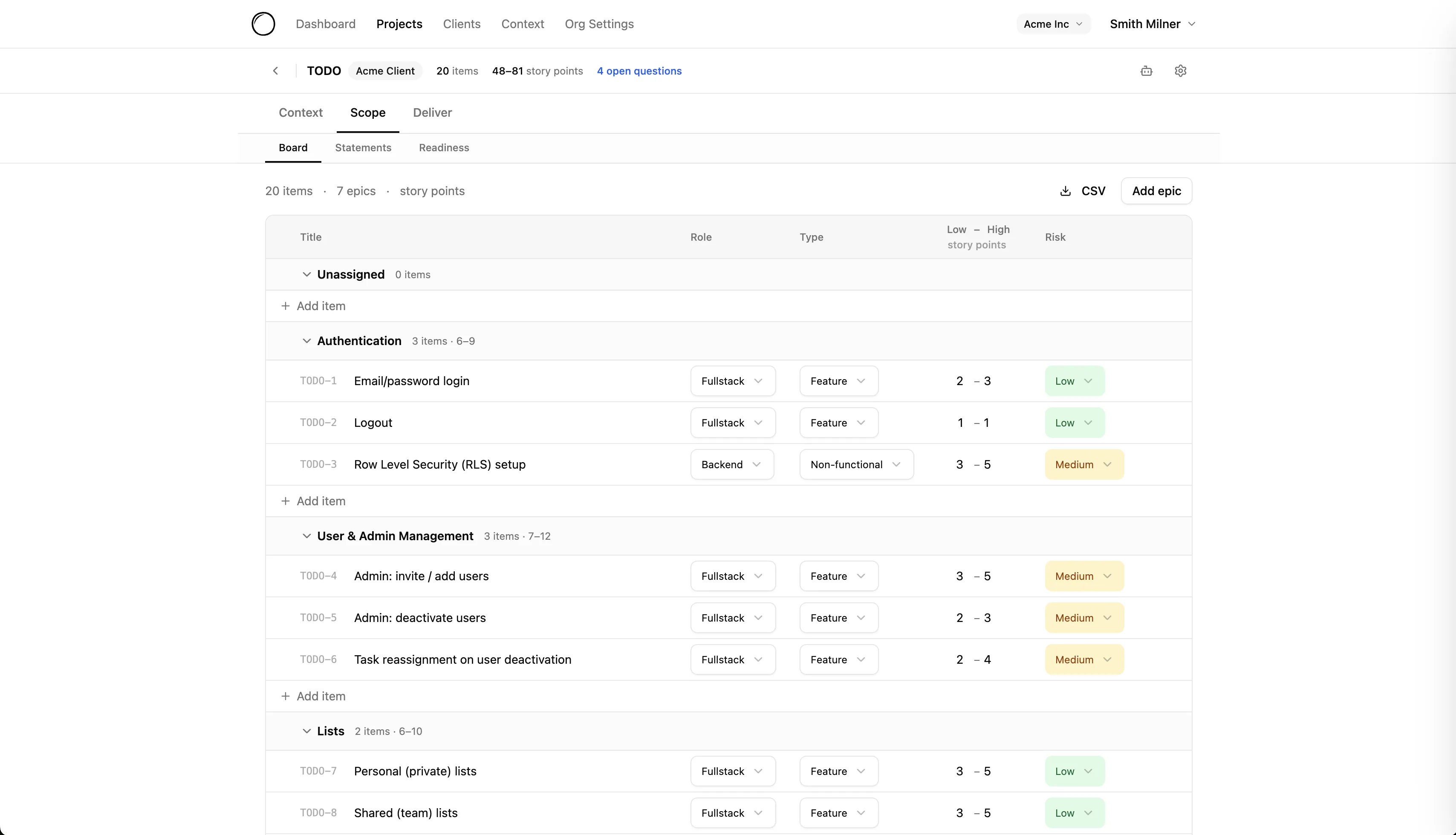Click the CSV download icon

[1065, 191]
